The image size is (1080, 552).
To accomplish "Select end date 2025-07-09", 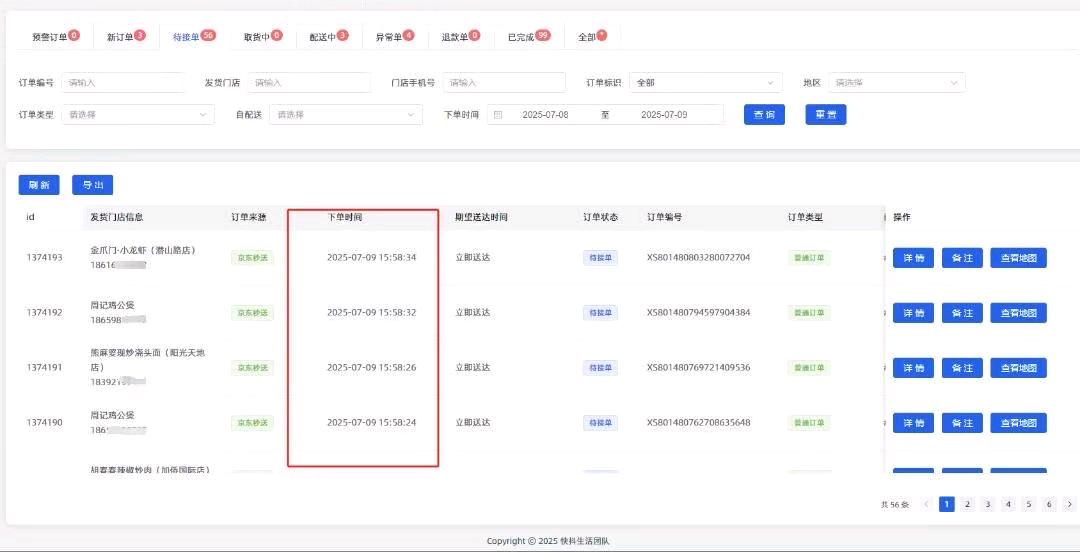I will (664, 115).
